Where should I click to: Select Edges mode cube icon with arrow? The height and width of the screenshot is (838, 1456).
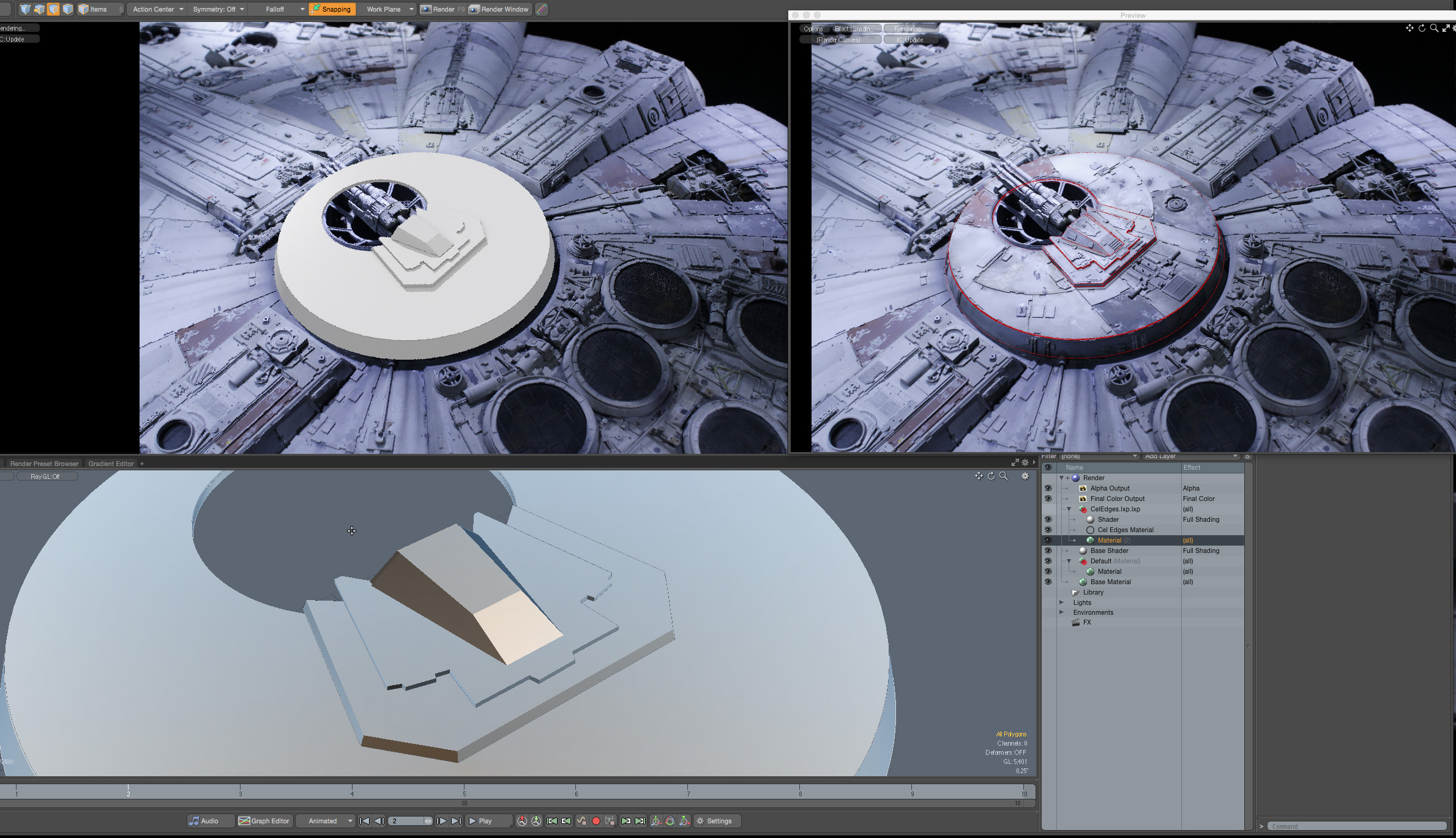pyautogui.click(x=39, y=9)
